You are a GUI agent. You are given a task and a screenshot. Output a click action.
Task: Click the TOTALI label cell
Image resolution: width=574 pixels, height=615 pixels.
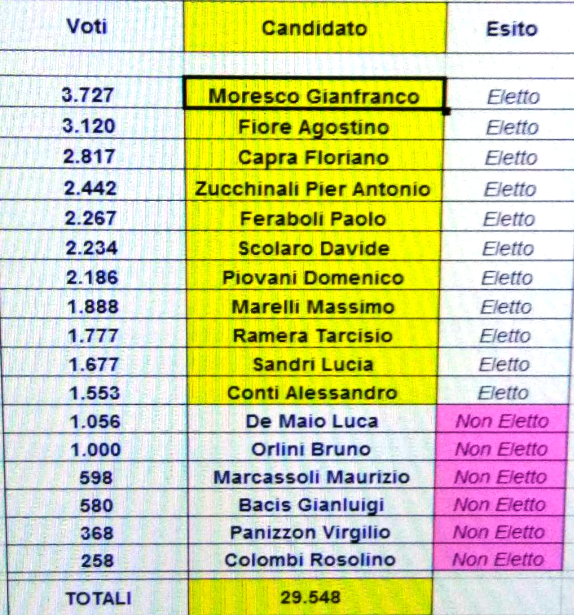98,597
